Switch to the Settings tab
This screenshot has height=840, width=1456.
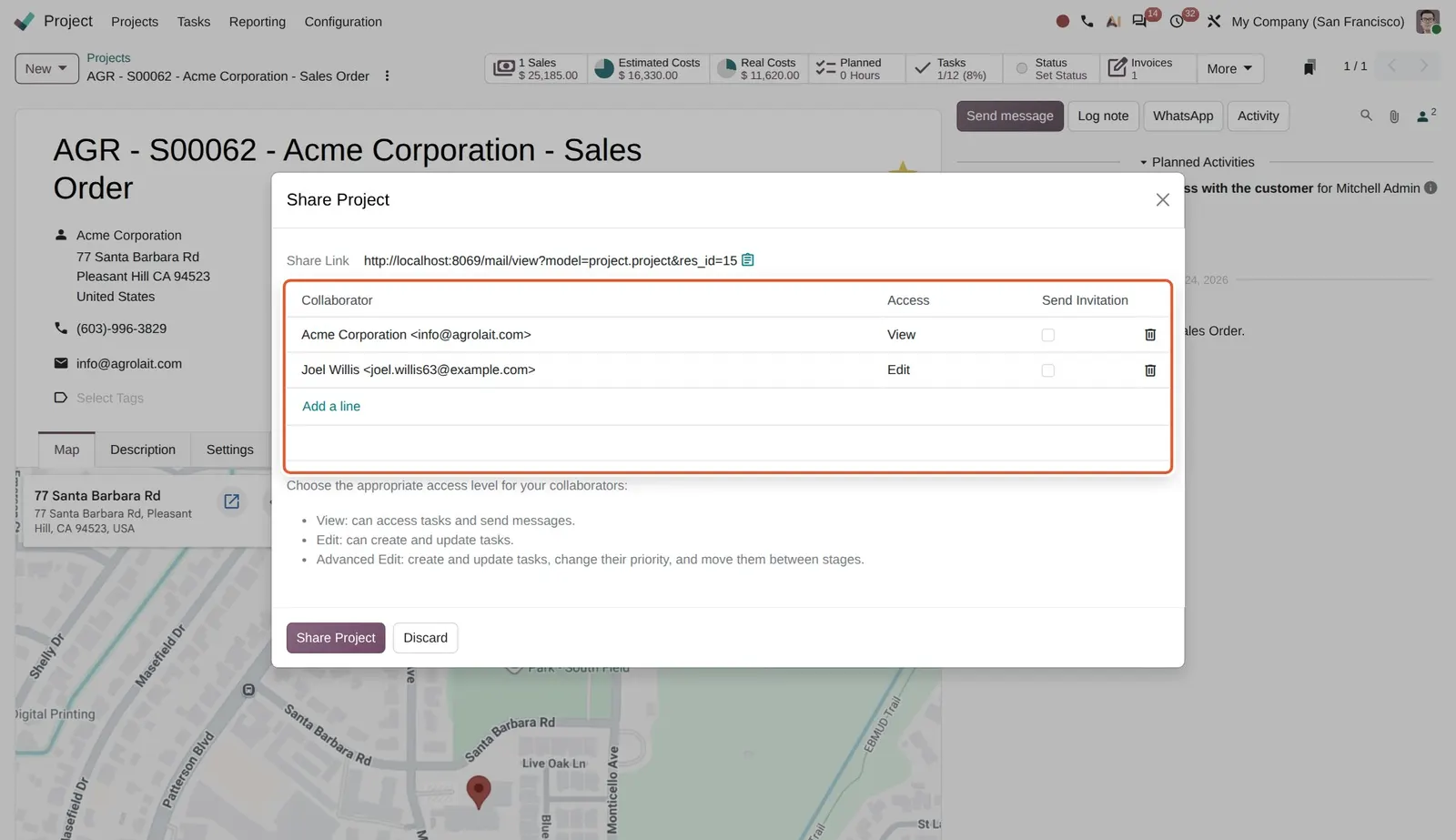point(230,450)
